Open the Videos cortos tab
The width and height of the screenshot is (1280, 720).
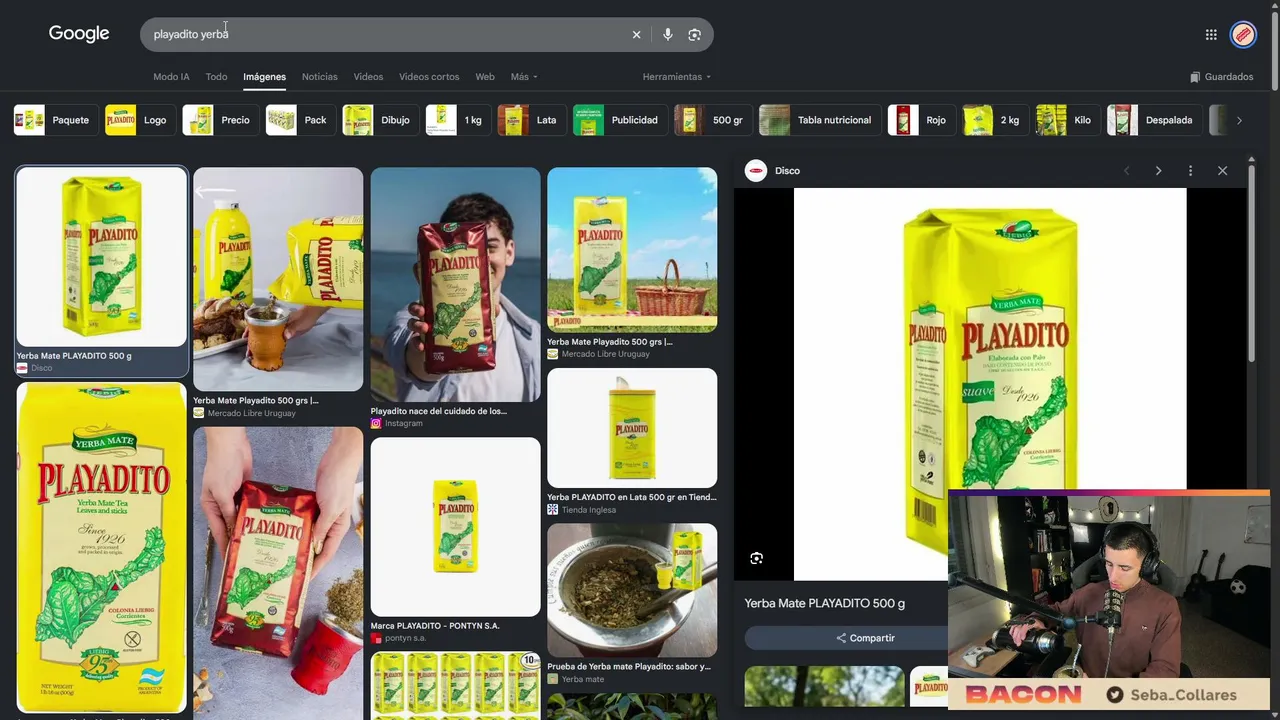(x=429, y=77)
